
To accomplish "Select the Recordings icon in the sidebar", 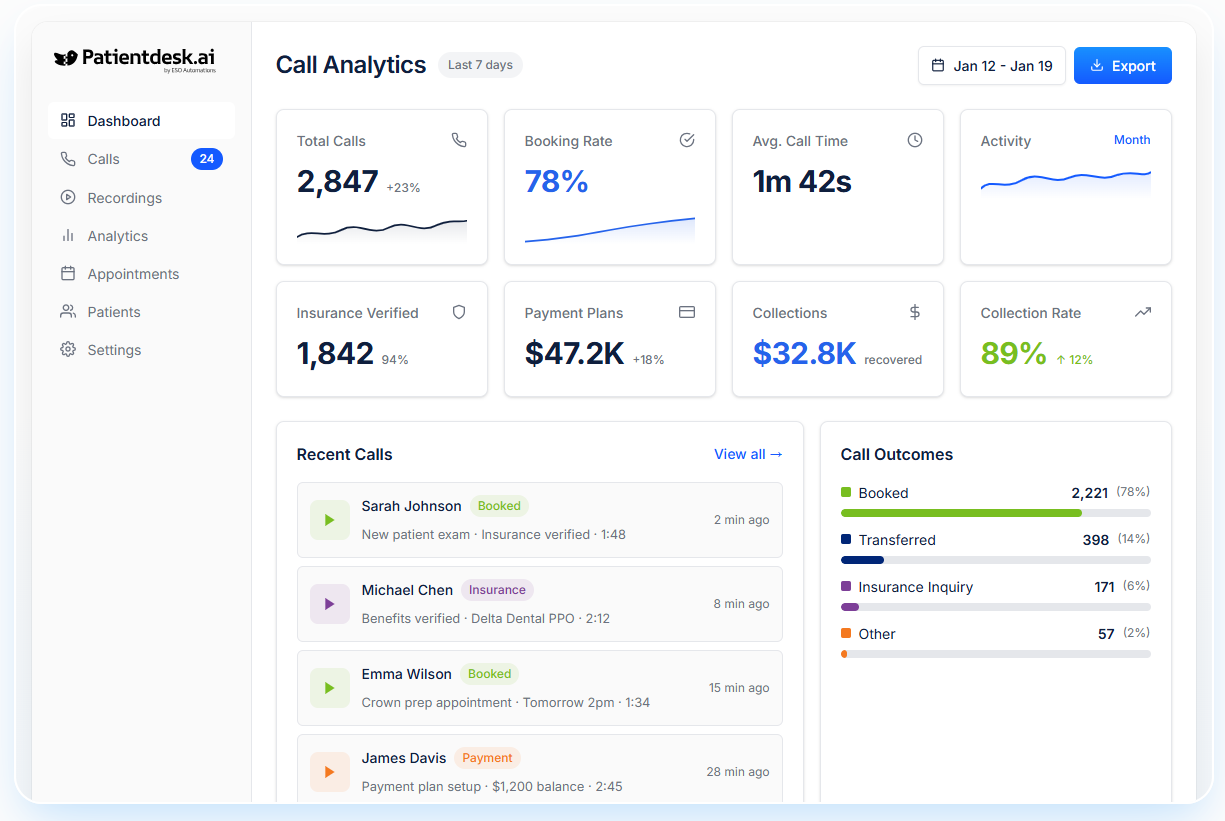I will click(68, 197).
